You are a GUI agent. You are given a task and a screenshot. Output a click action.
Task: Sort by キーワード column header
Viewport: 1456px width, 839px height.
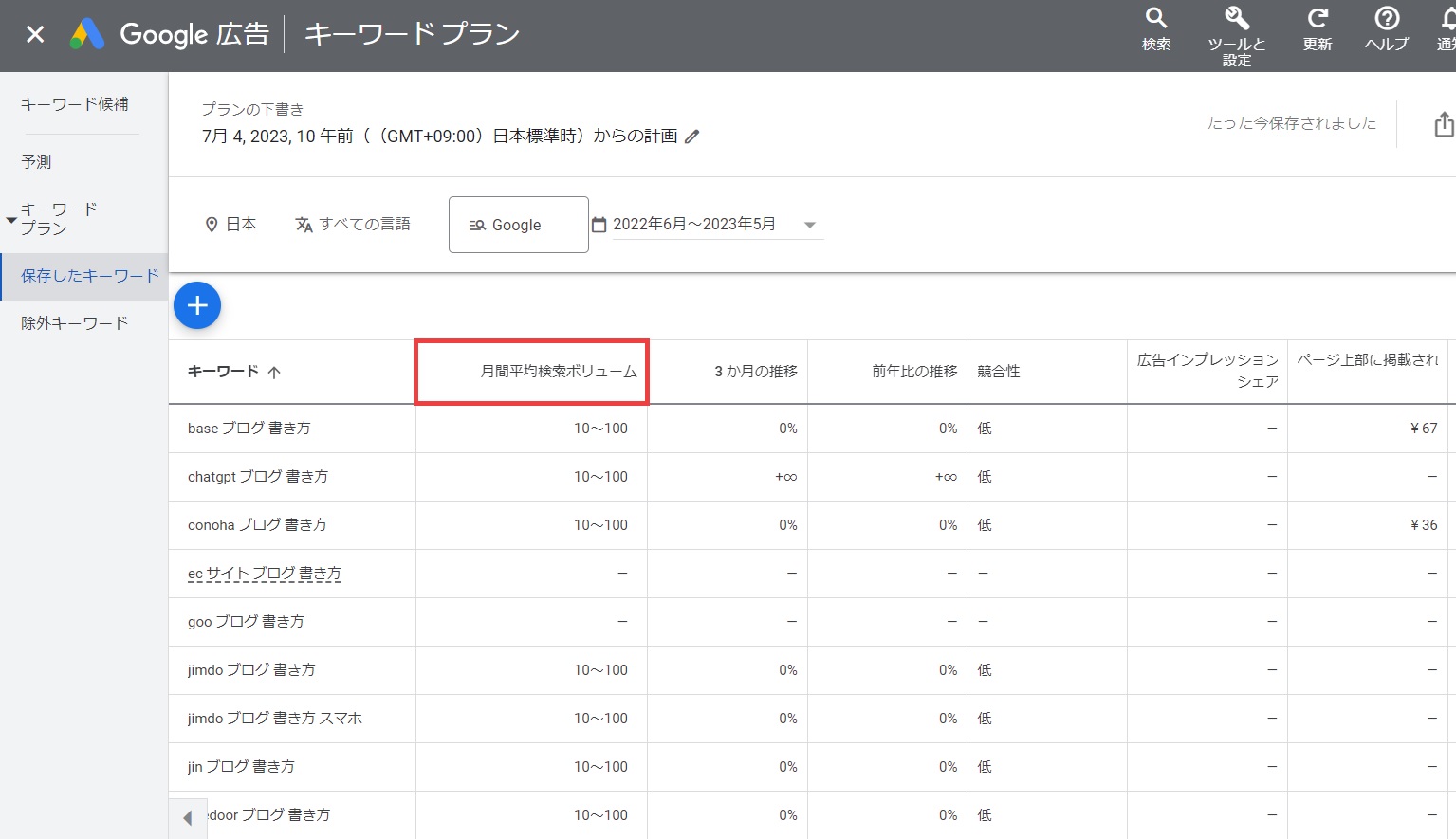pyautogui.click(x=223, y=372)
